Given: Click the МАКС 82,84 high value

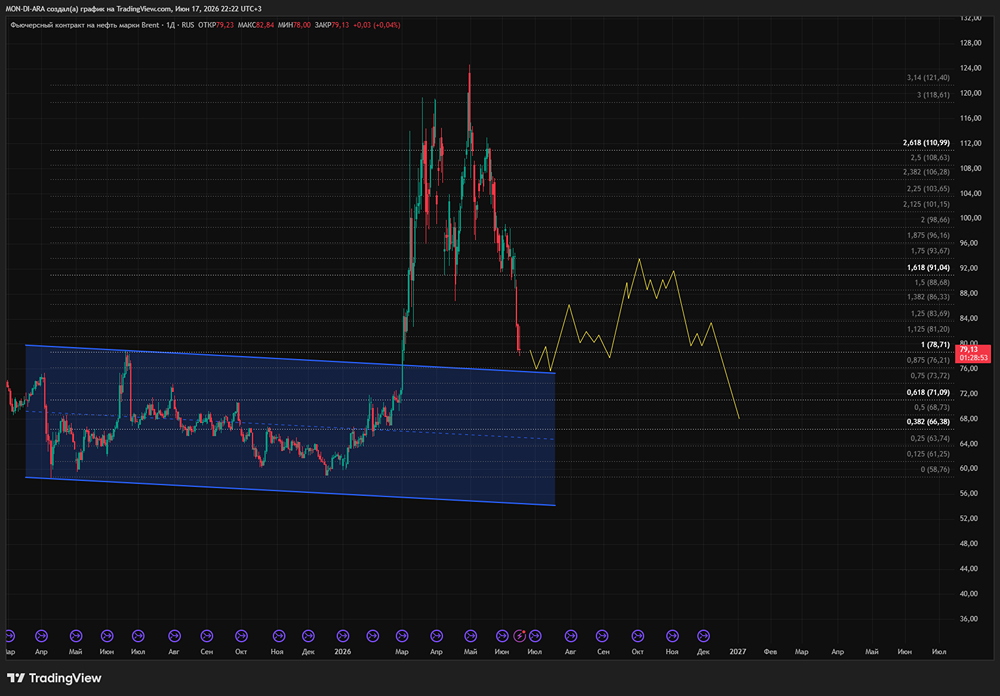Looking at the screenshot, I should pos(256,25).
